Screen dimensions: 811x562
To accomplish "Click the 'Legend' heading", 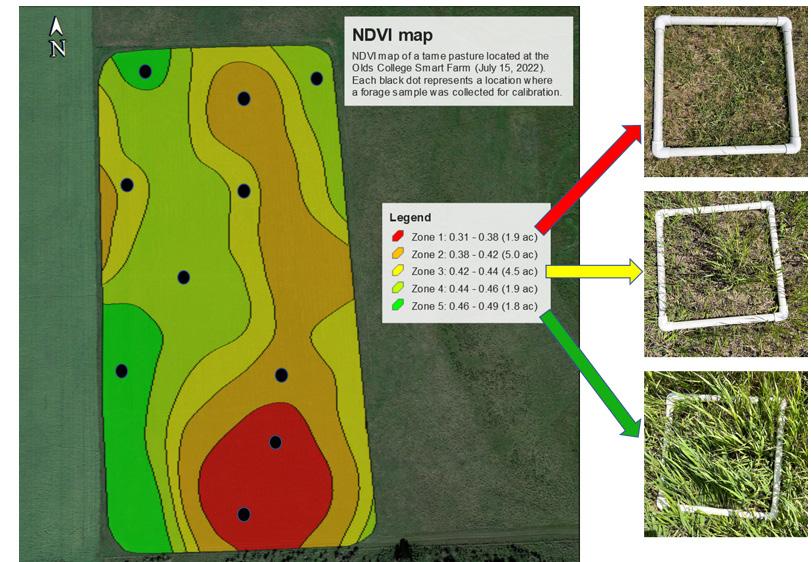I will point(410,218).
